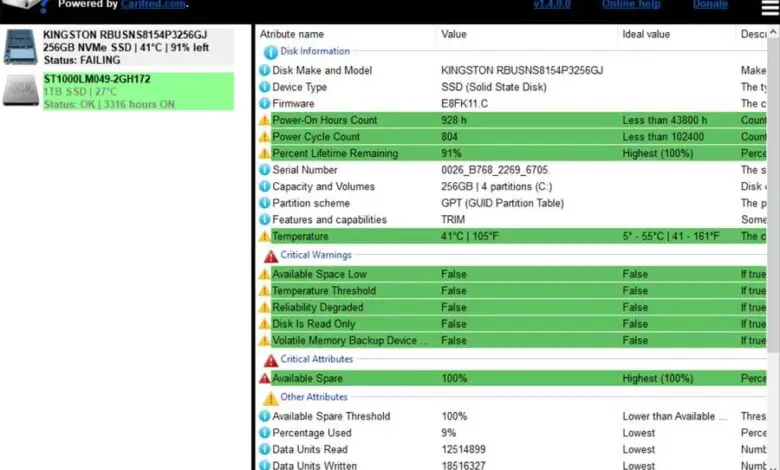Click info icon beside Available Spare Threshold

(x=264, y=416)
